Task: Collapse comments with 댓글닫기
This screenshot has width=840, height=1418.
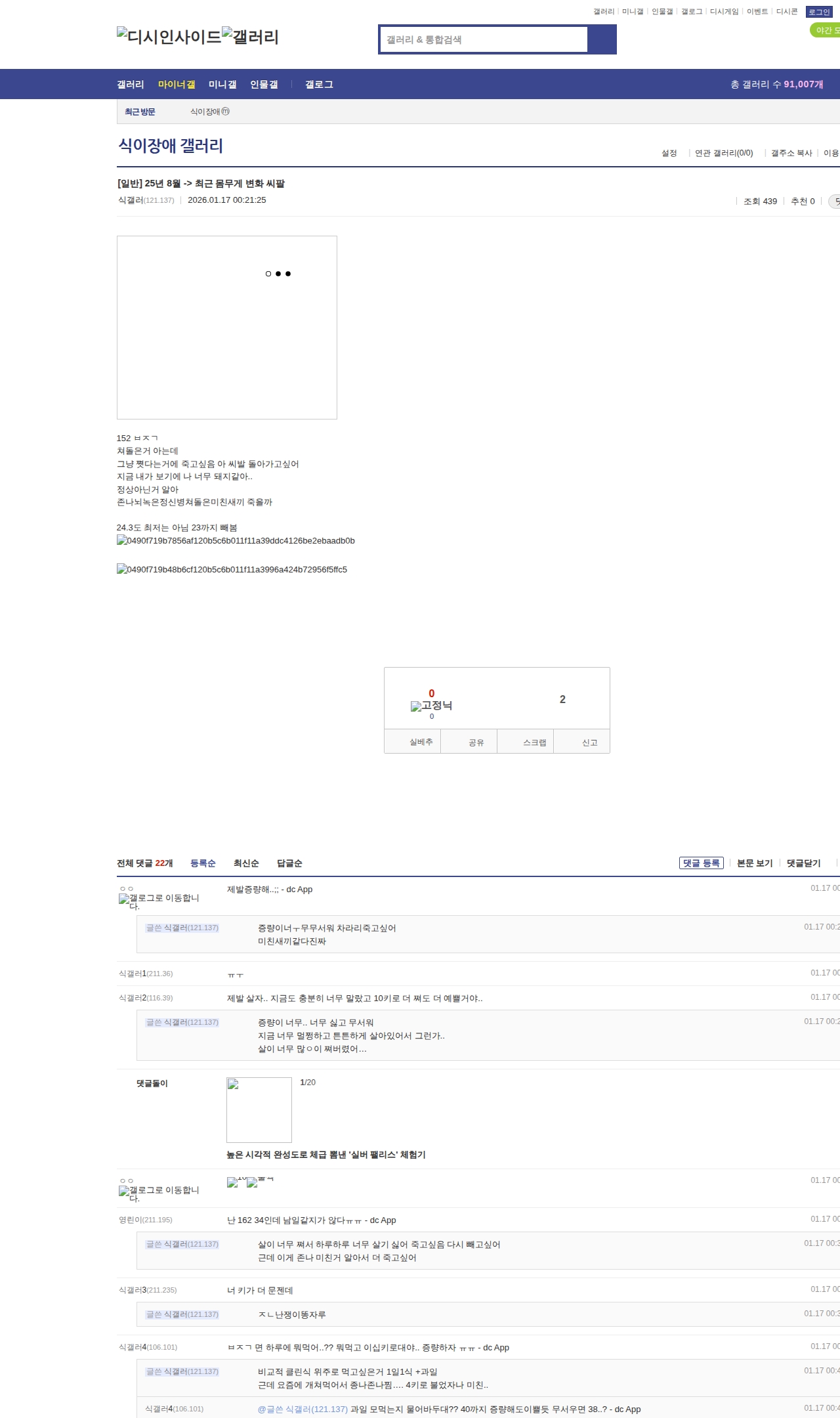Action: coord(804,863)
